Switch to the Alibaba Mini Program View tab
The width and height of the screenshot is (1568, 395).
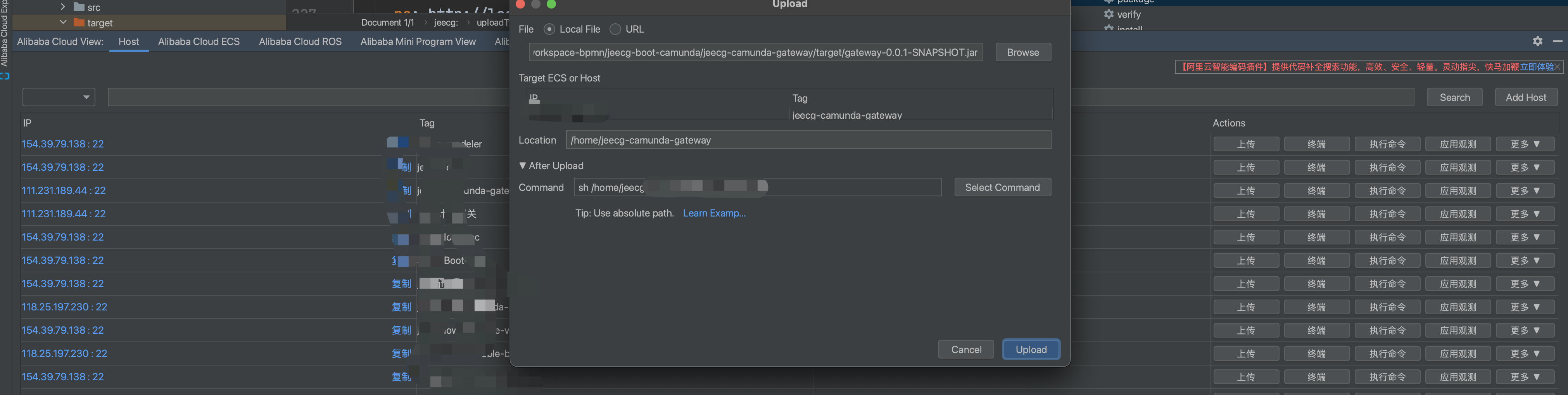pos(418,42)
